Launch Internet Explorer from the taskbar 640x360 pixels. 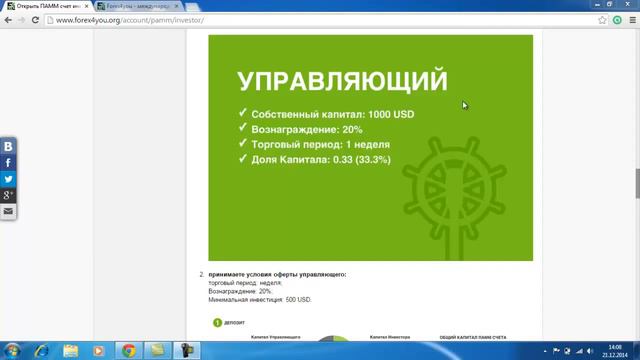click(42, 351)
